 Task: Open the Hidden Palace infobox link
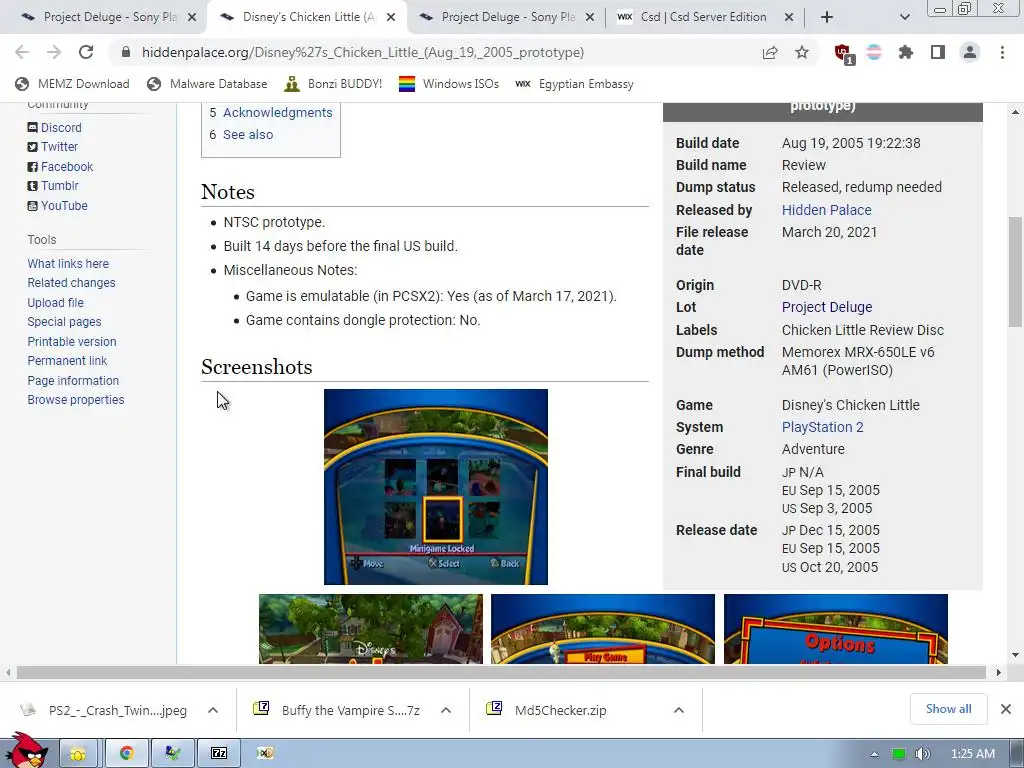826,210
